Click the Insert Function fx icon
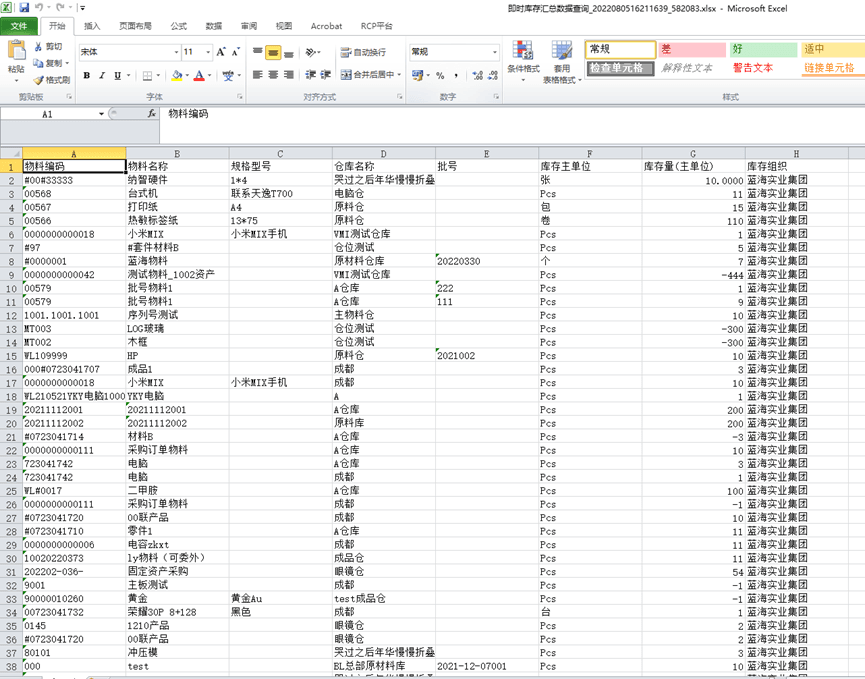Image resolution: width=865 pixels, height=679 pixels. point(151,114)
